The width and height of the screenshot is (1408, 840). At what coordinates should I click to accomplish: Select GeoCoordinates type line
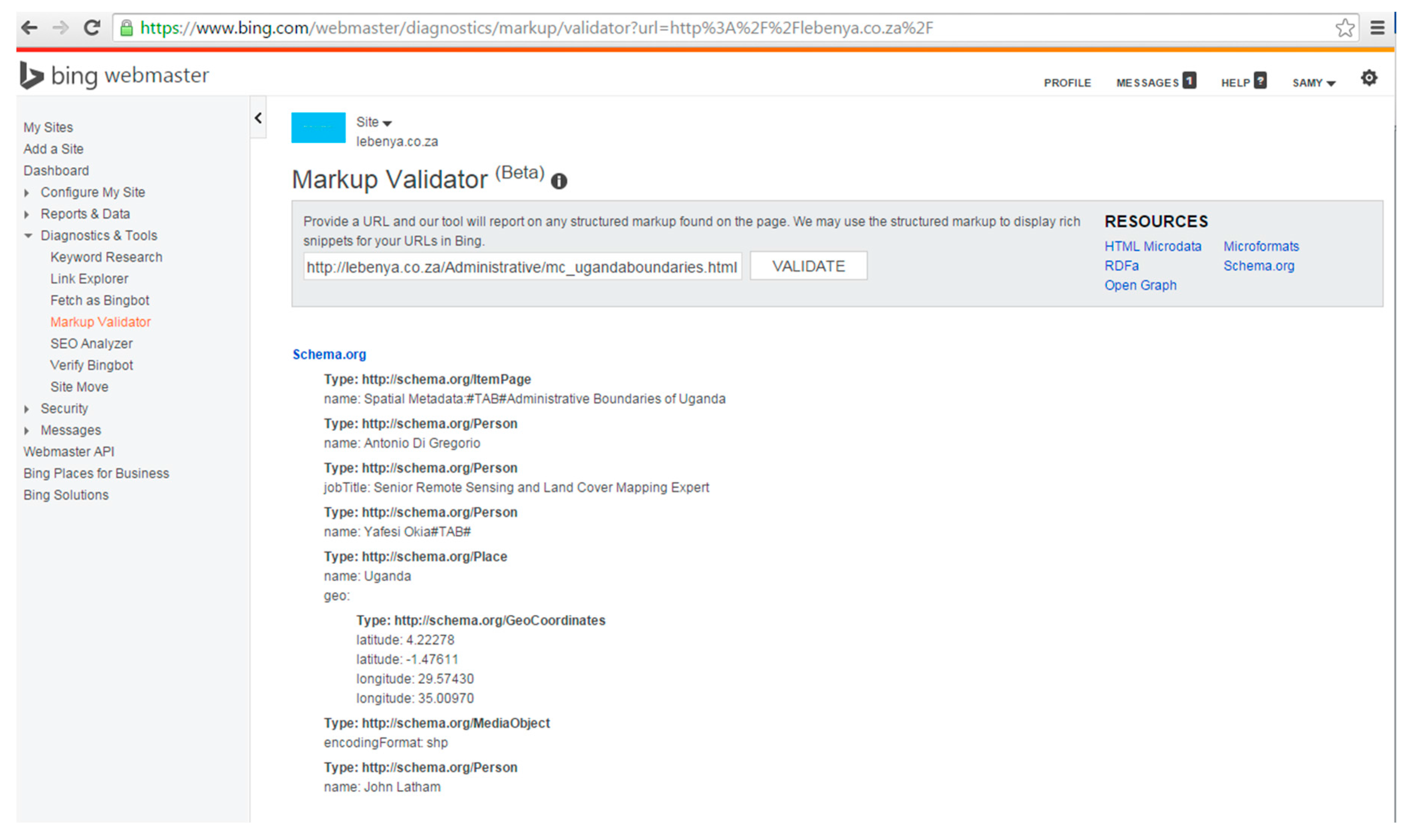(480, 620)
